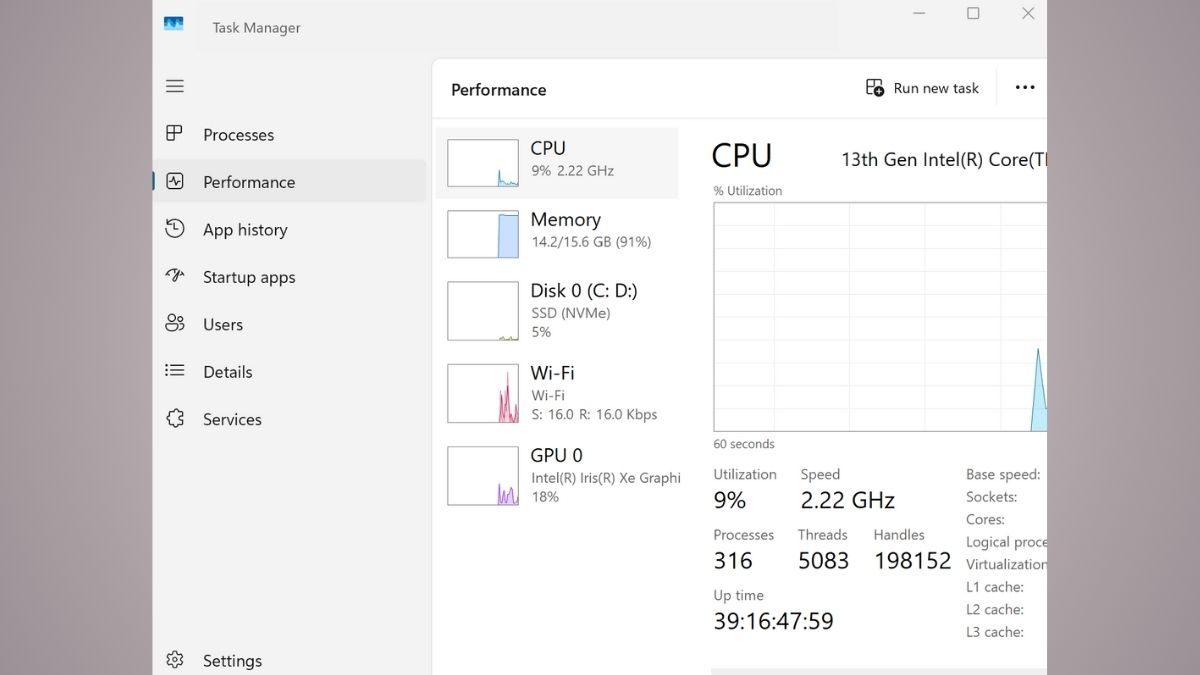This screenshot has height=675, width=1200.
Task: Select the GPU 0 thumbnail graph
Action: pyautogui.click(x=483, y=475)
